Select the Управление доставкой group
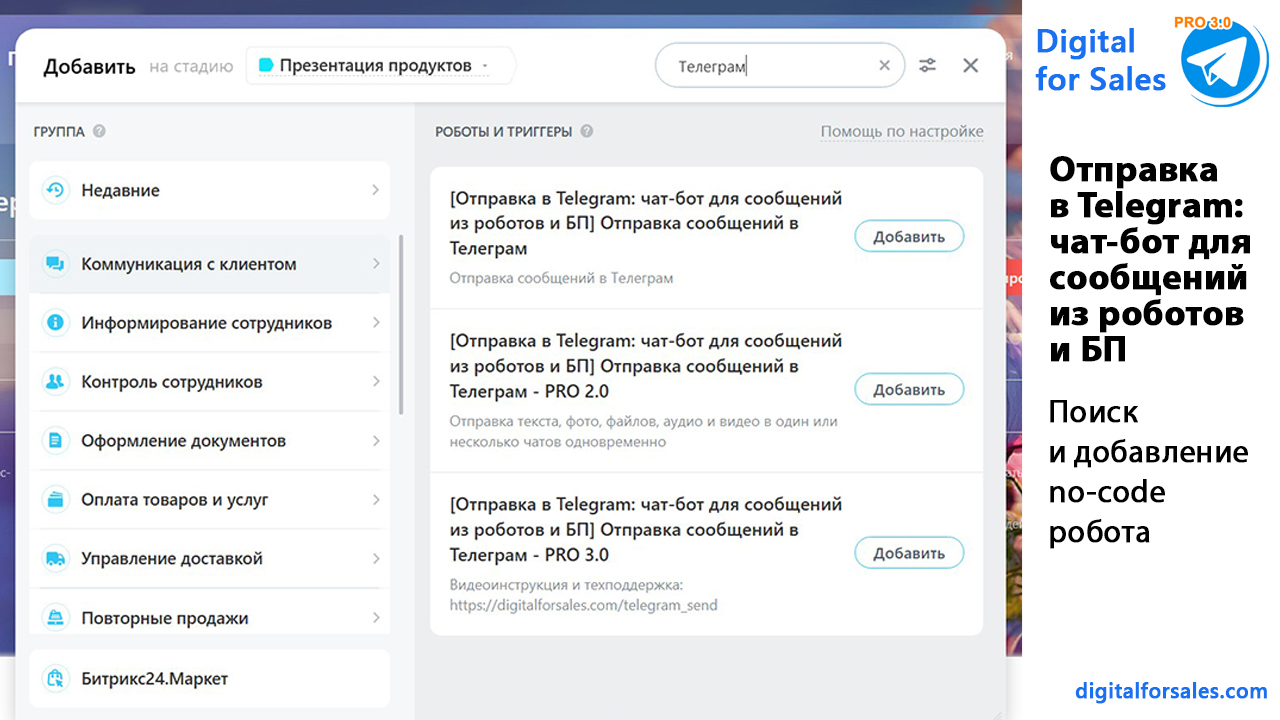1280x720 pixels. [x=209, y=559]
